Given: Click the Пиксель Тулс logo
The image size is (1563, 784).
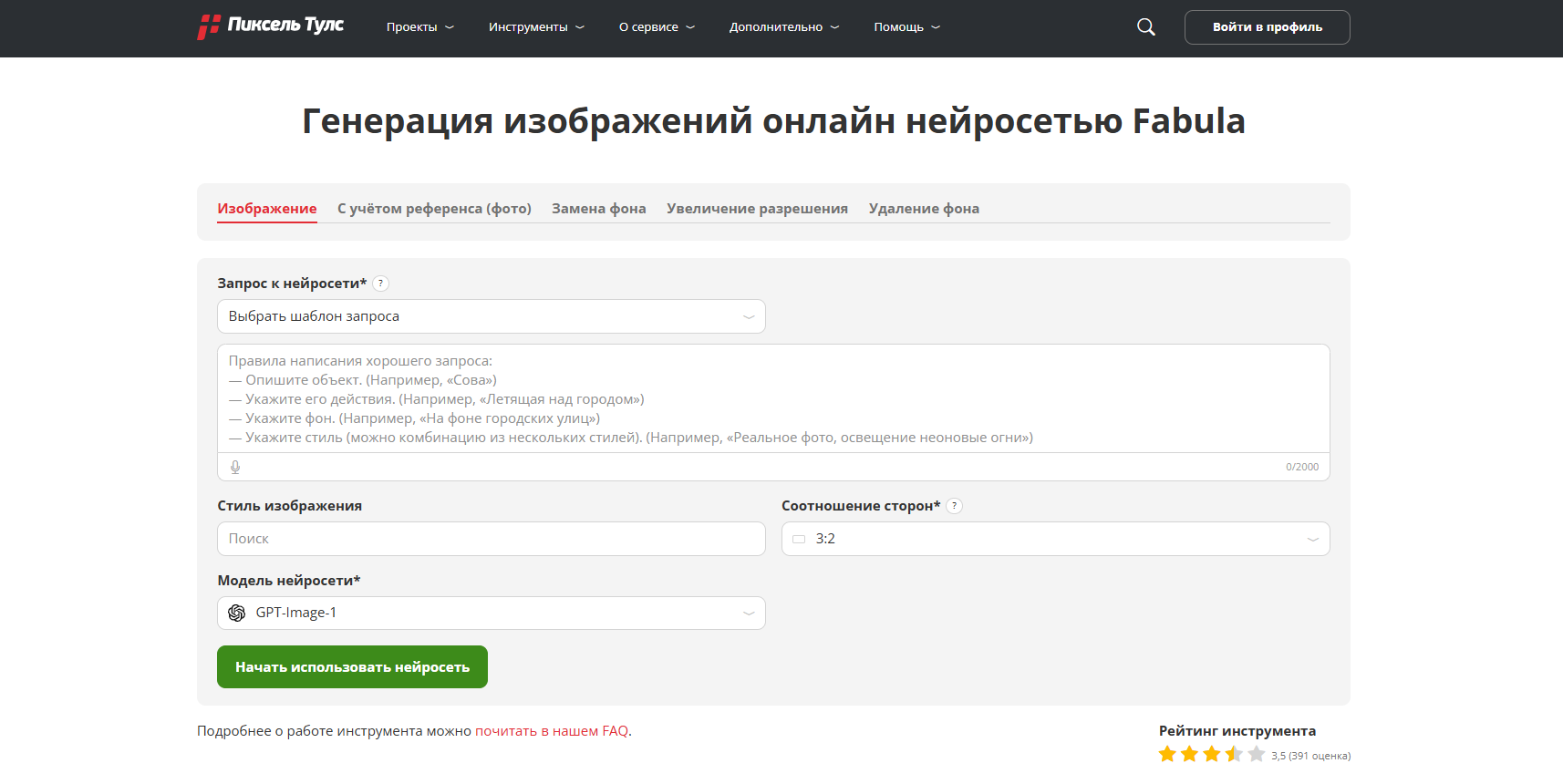Looking at the screenshot, I should click(x=271, y=26).
